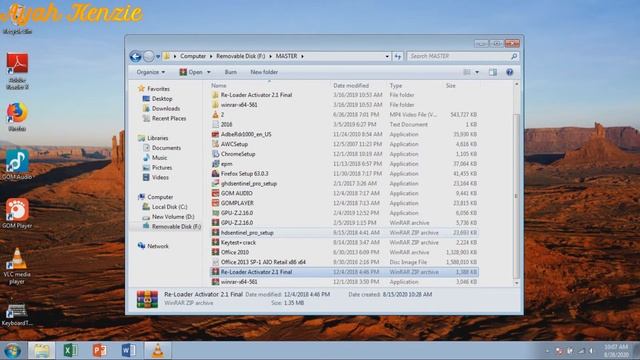
Task: Toggle the preview pane button
Action: coord(493,72)
